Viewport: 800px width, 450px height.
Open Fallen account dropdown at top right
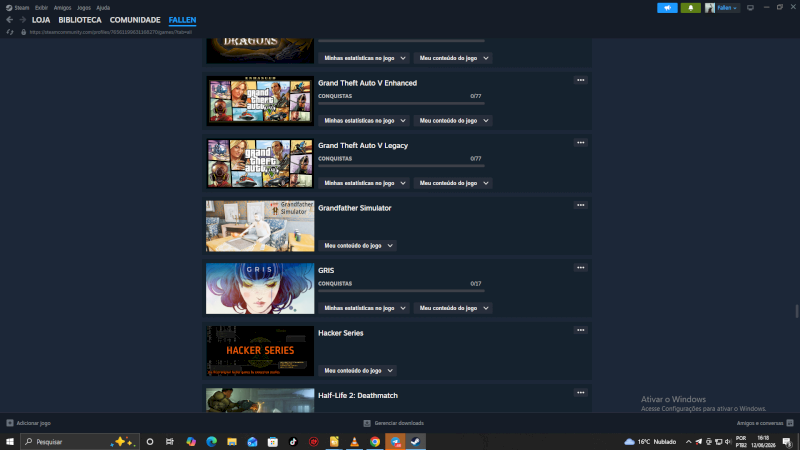click(727, 8)
